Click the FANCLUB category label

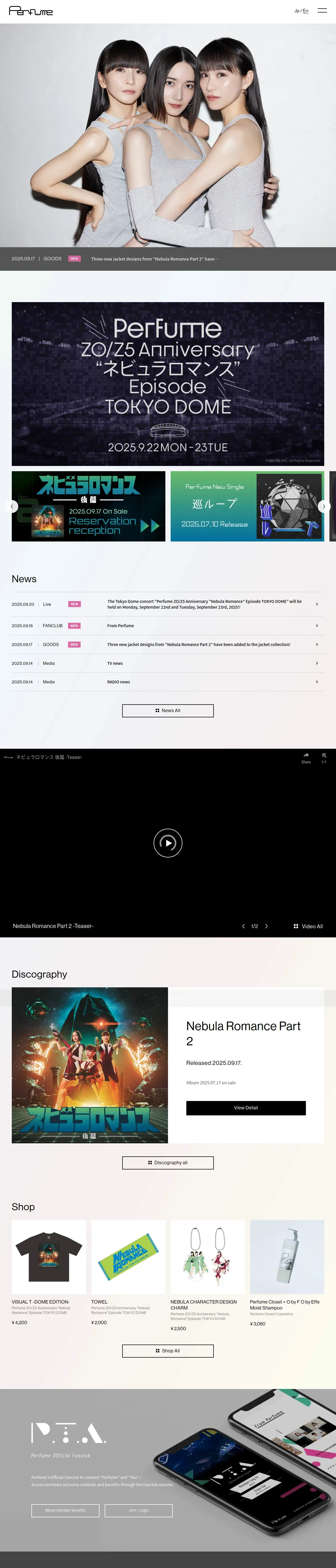52,626
